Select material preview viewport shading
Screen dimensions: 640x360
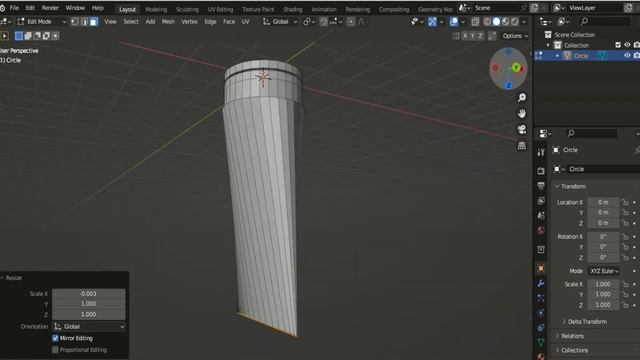[x=506, y=22]
